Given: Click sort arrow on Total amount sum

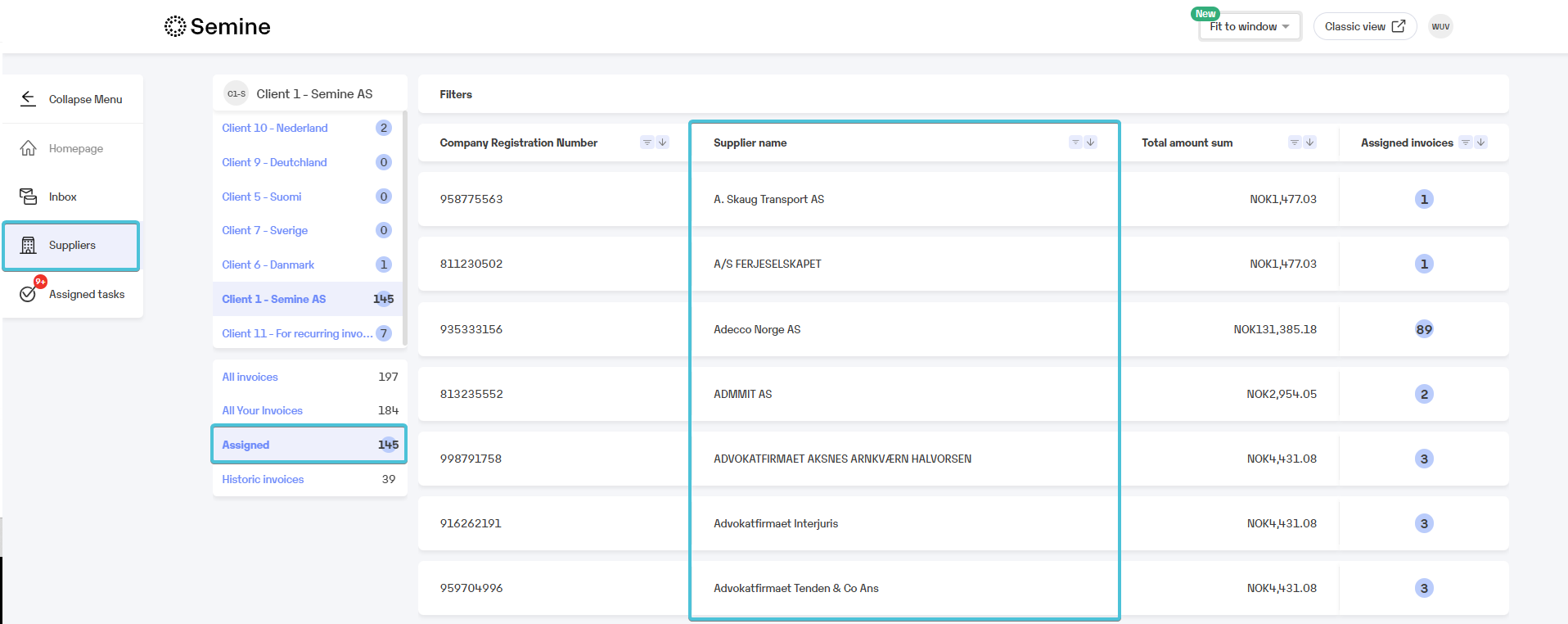Looking at the screenshot, I should 1310,142.
